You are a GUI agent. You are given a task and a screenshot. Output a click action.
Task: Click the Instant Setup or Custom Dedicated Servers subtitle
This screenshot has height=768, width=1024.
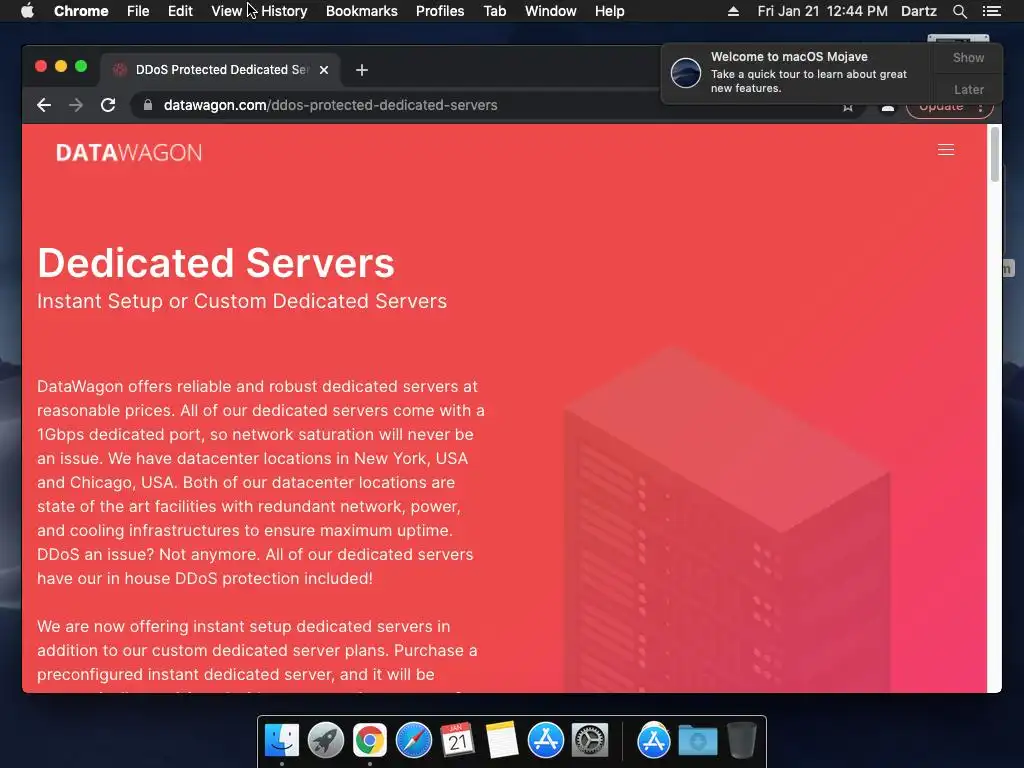point(242,301)
